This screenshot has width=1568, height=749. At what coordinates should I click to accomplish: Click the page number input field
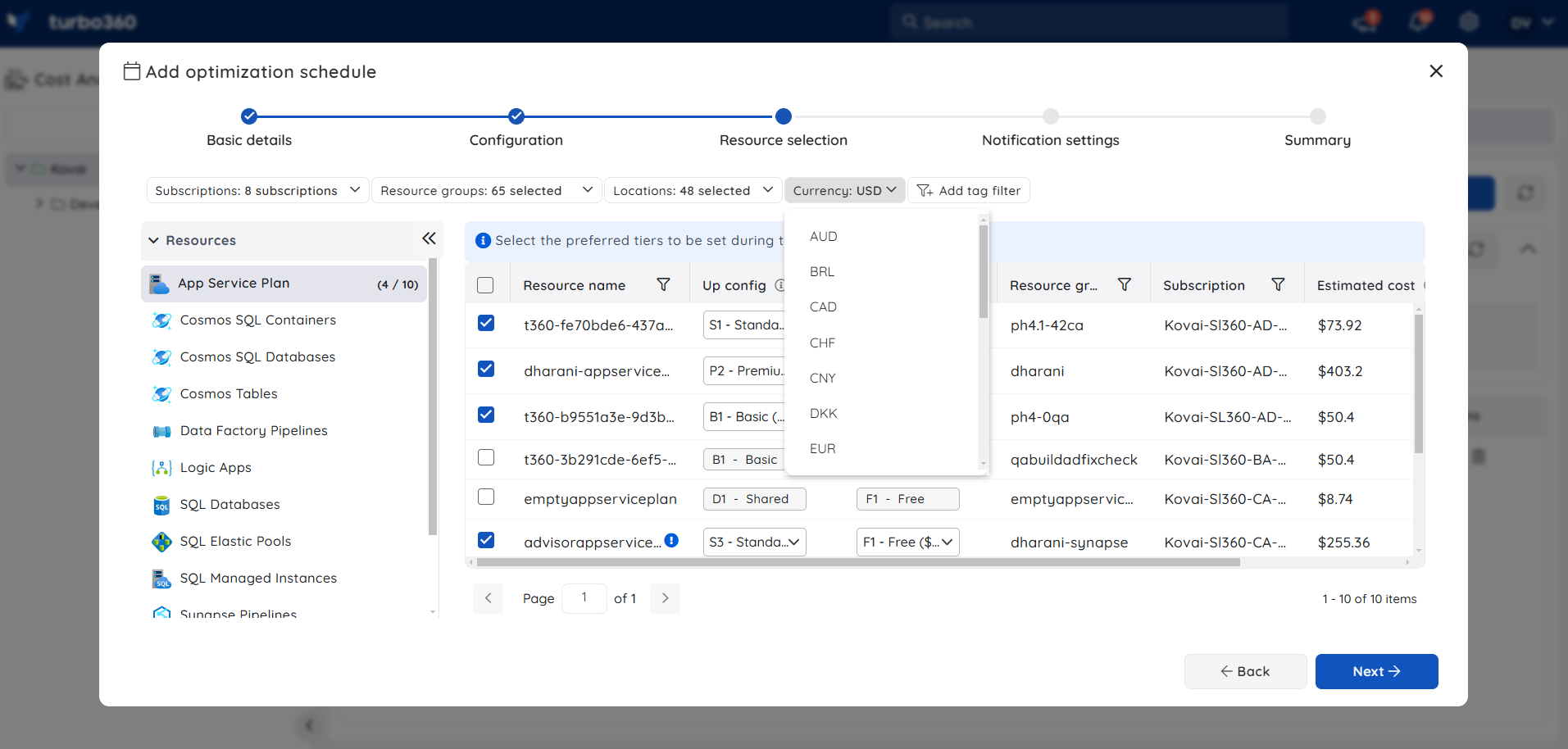[584, 598]
